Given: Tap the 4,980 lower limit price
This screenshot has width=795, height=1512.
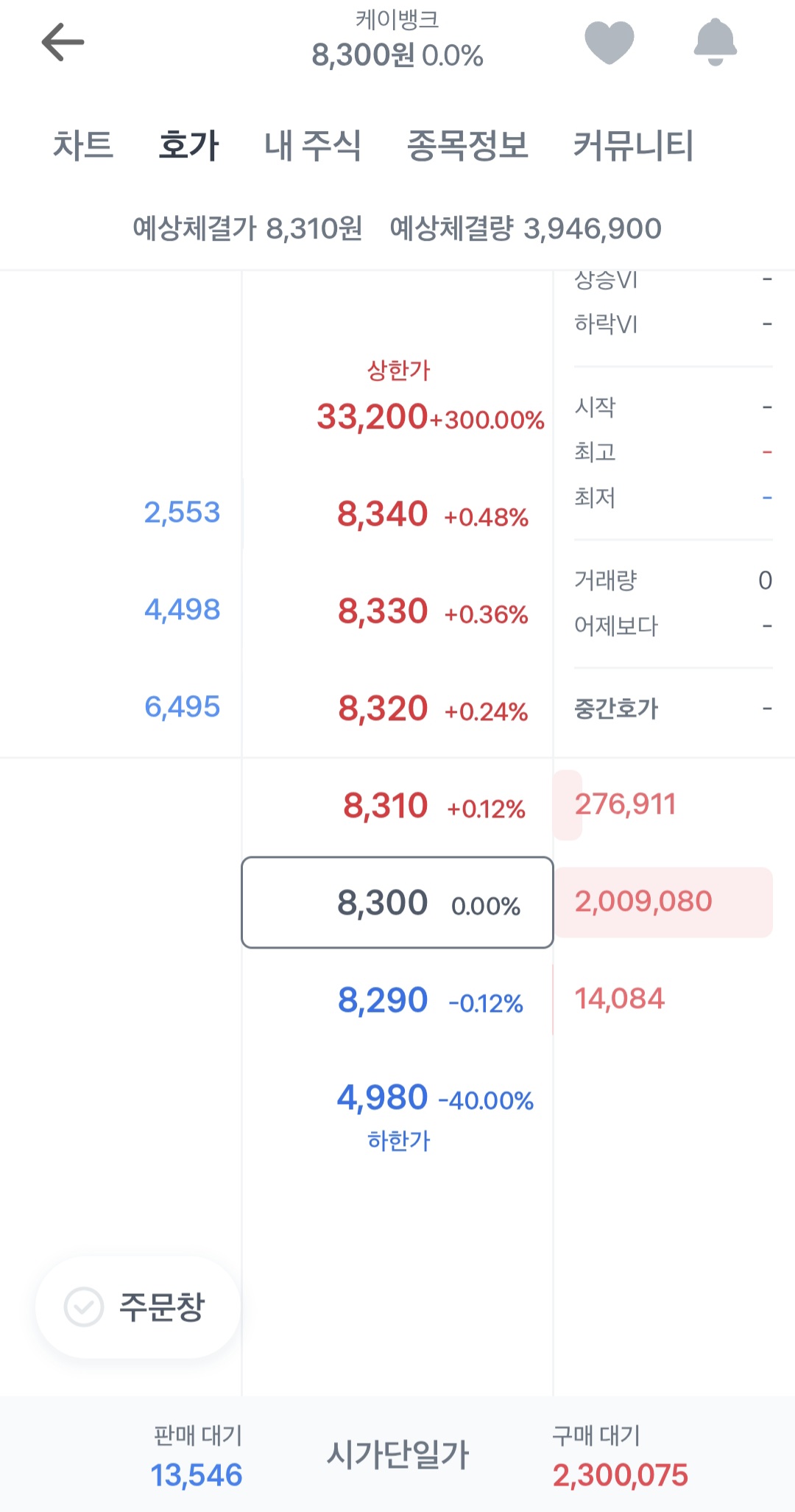Looking at the screenshot, I should pyautogui.click(x=397, y=1099).
